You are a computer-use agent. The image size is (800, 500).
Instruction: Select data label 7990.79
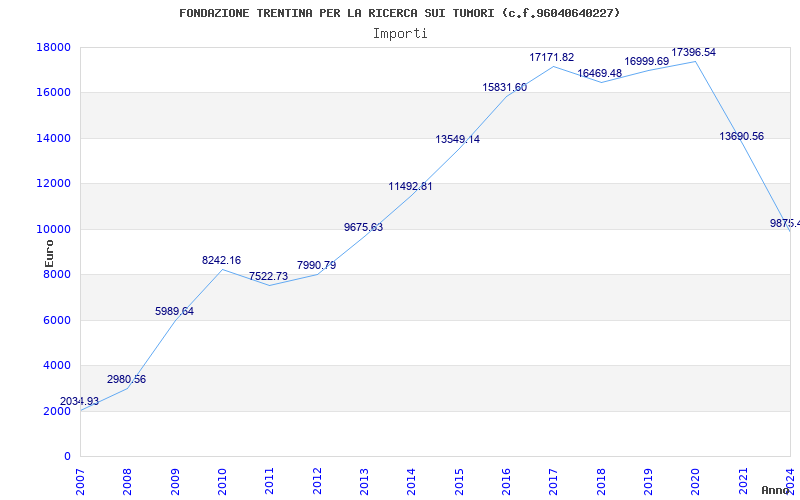coord(316,266)
